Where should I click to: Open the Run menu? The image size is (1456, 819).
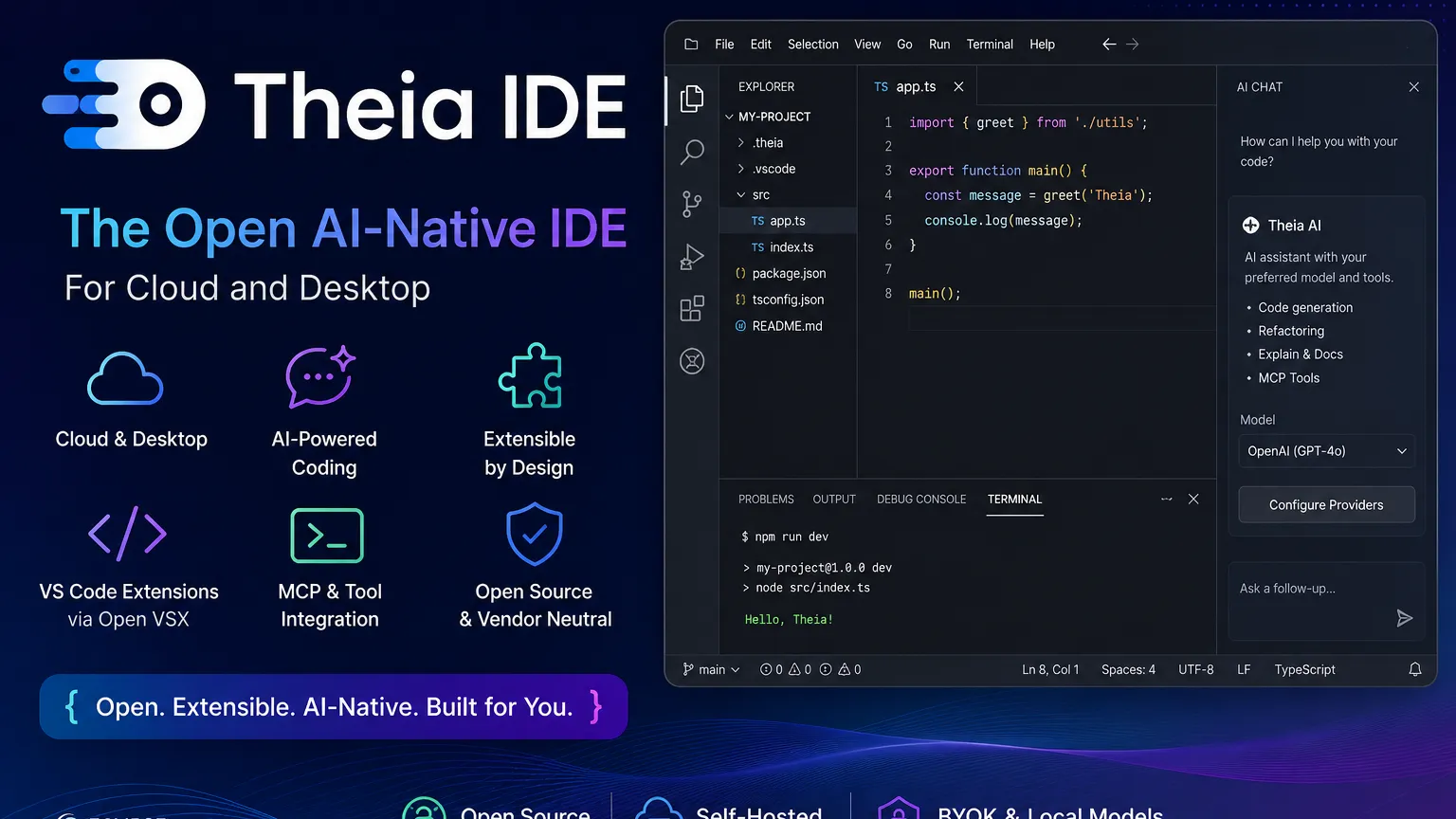939,45
